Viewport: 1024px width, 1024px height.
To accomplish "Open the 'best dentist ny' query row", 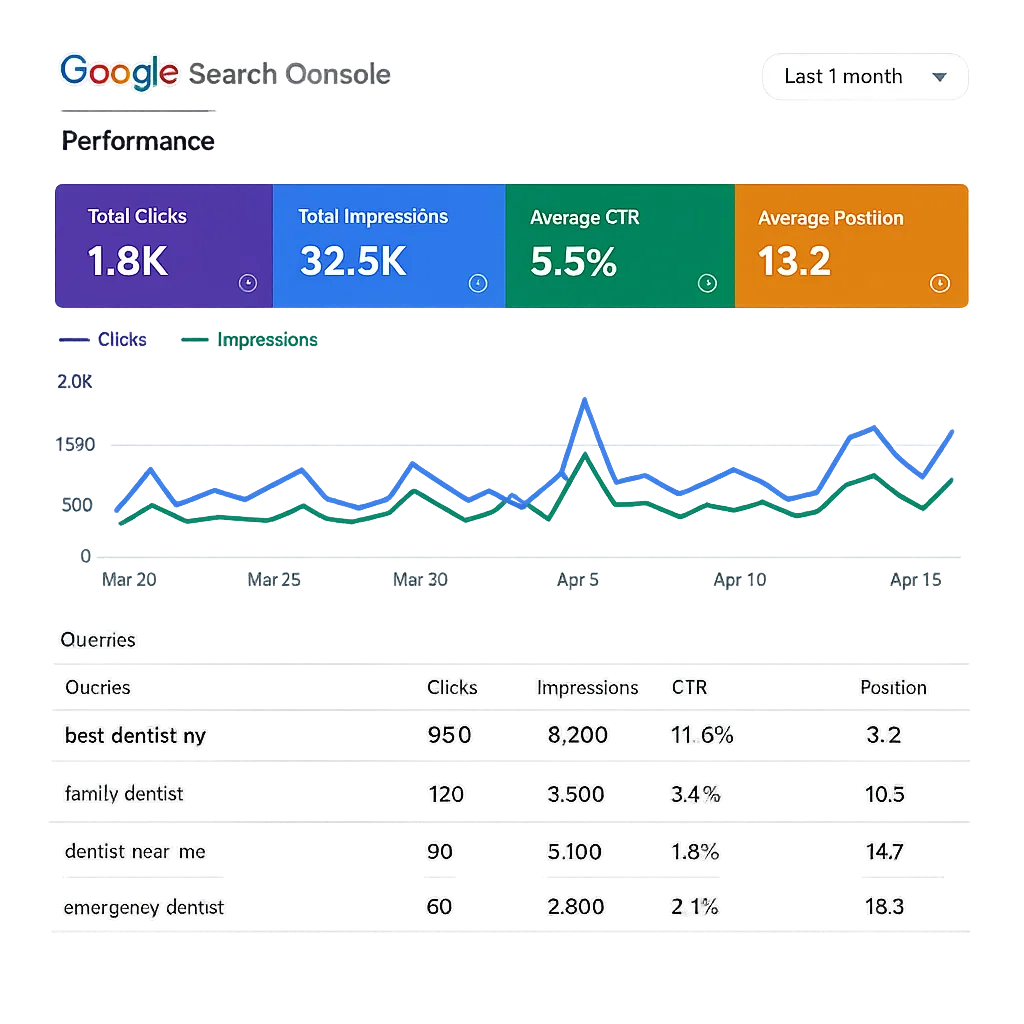I will [136, 736].
